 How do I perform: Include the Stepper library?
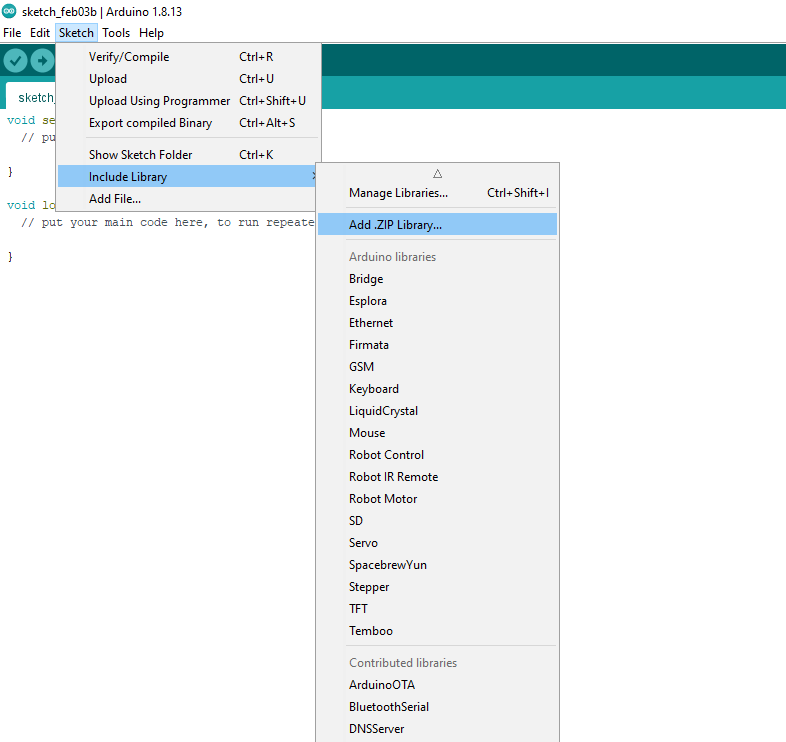pyautogui.click(x=437, y=587)
